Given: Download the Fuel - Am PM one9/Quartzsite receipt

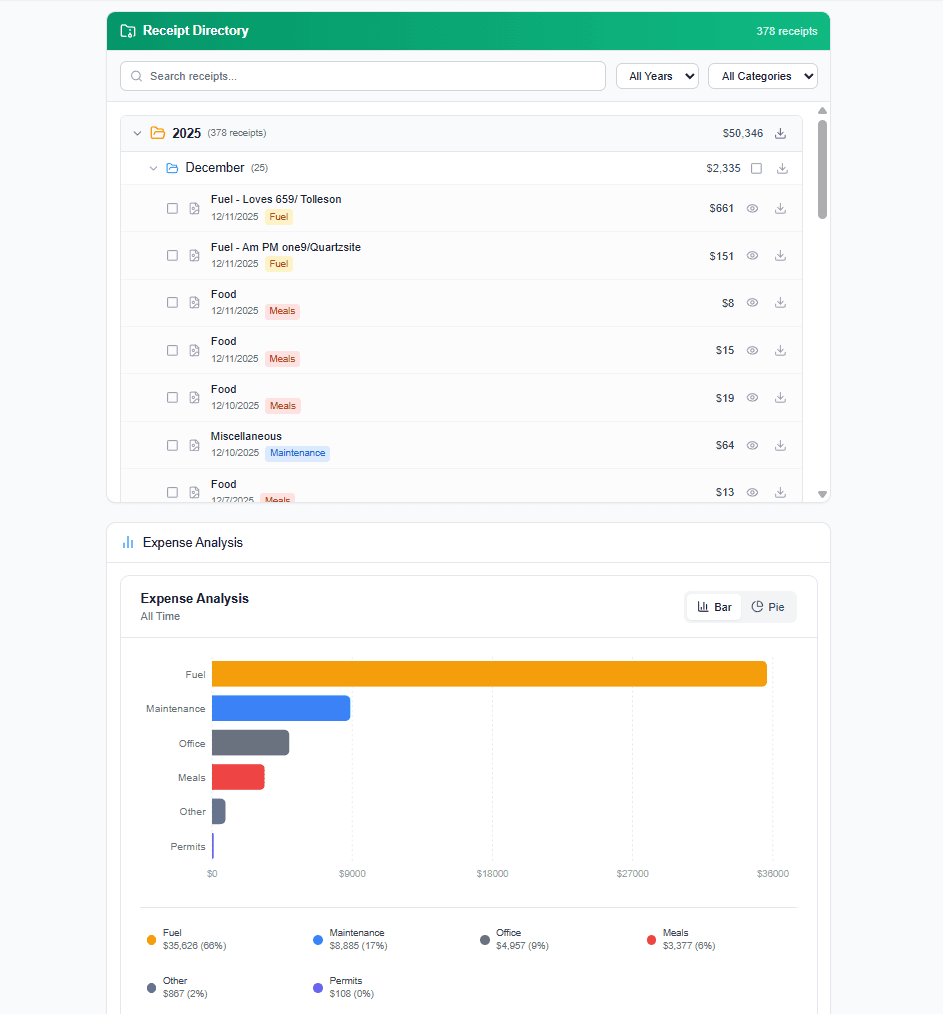Looking at the screenshot, I should [x=780, y=256].
